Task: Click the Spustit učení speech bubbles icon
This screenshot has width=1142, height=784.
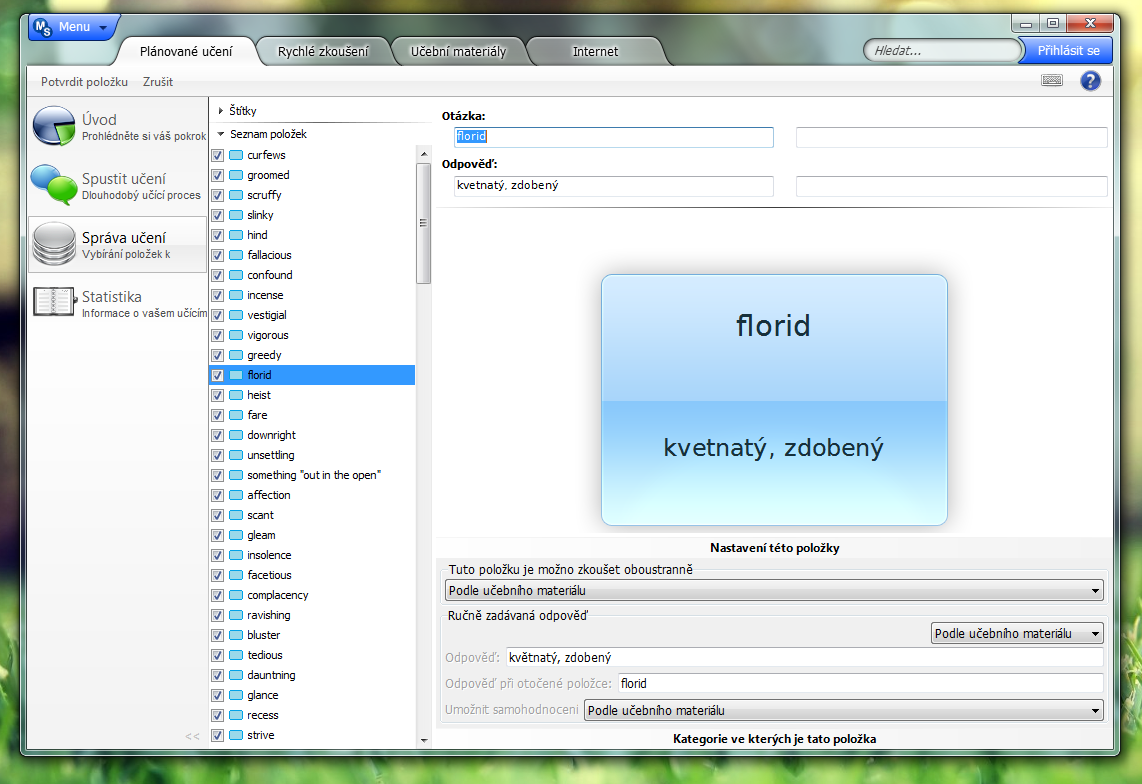Action: coord(54,185)
